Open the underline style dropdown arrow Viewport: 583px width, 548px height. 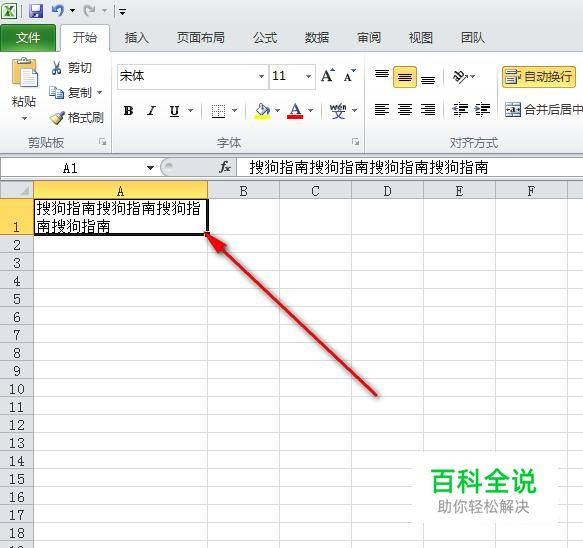tap(190, 111)
